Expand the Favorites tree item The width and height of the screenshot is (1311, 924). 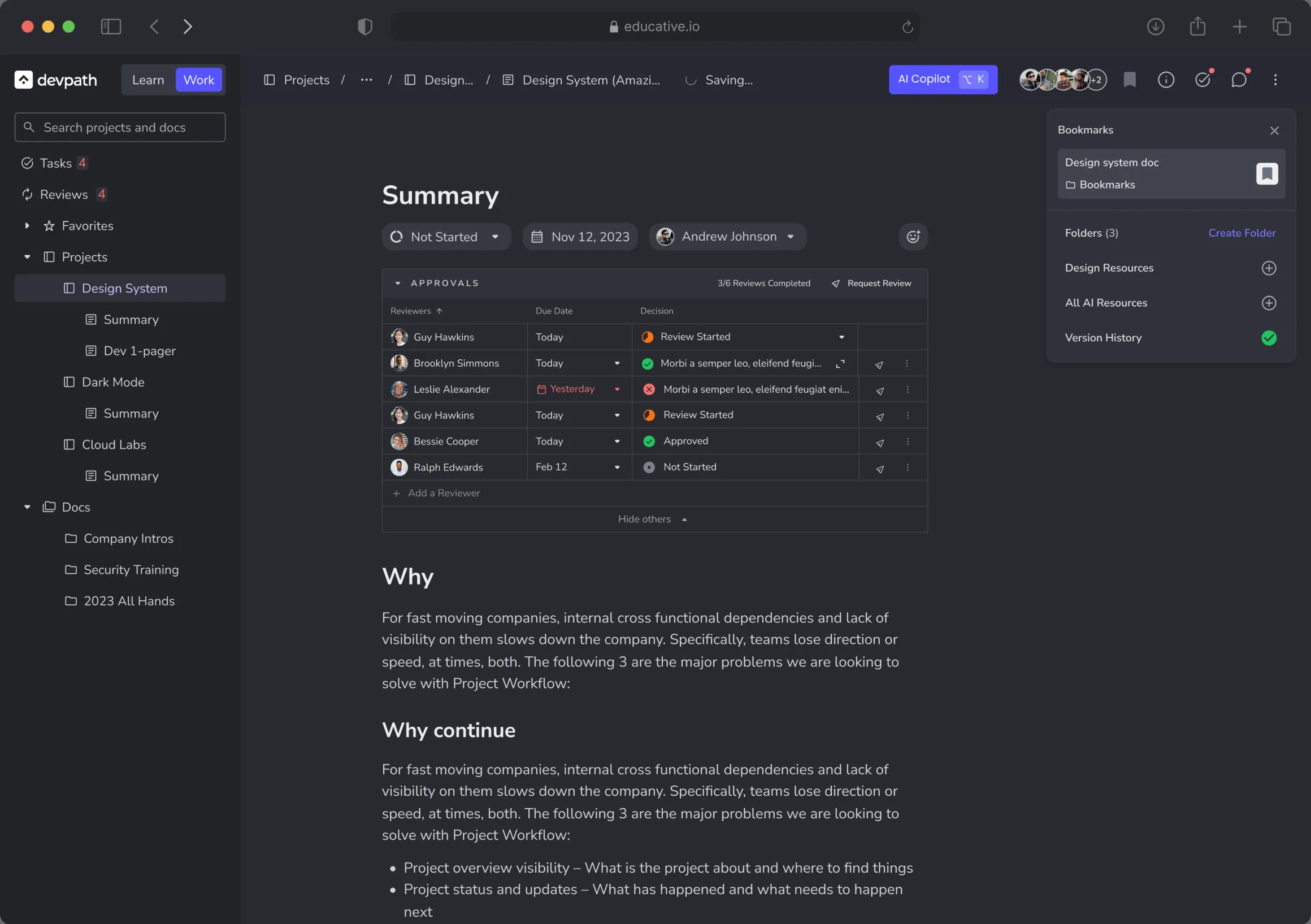tap(27, 226)
